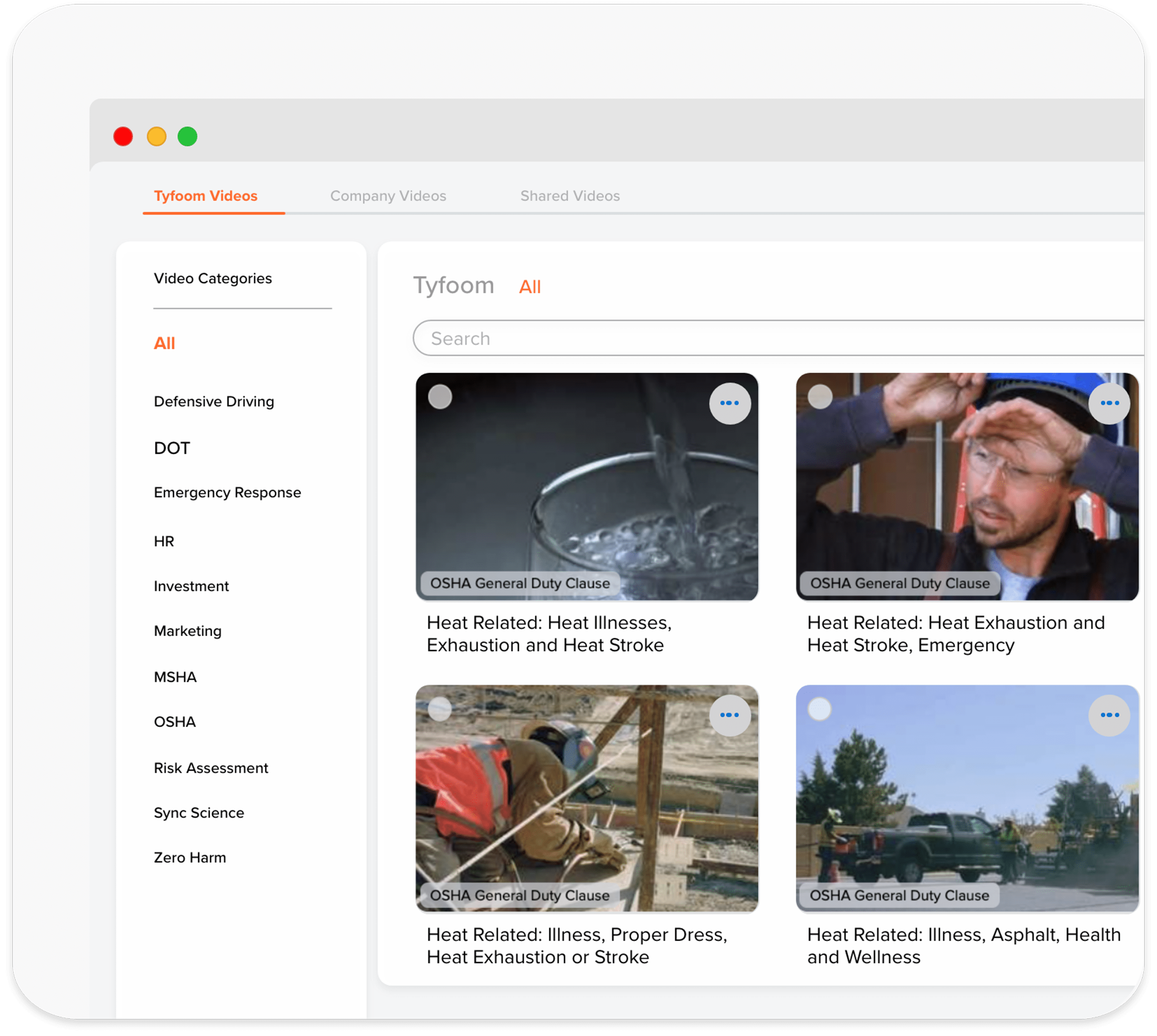Click OSHA General Duty Clause tag on truck video
The width and height of the screenshot is (1157, 1036).
pyautogui.click(x=900, y=896)
